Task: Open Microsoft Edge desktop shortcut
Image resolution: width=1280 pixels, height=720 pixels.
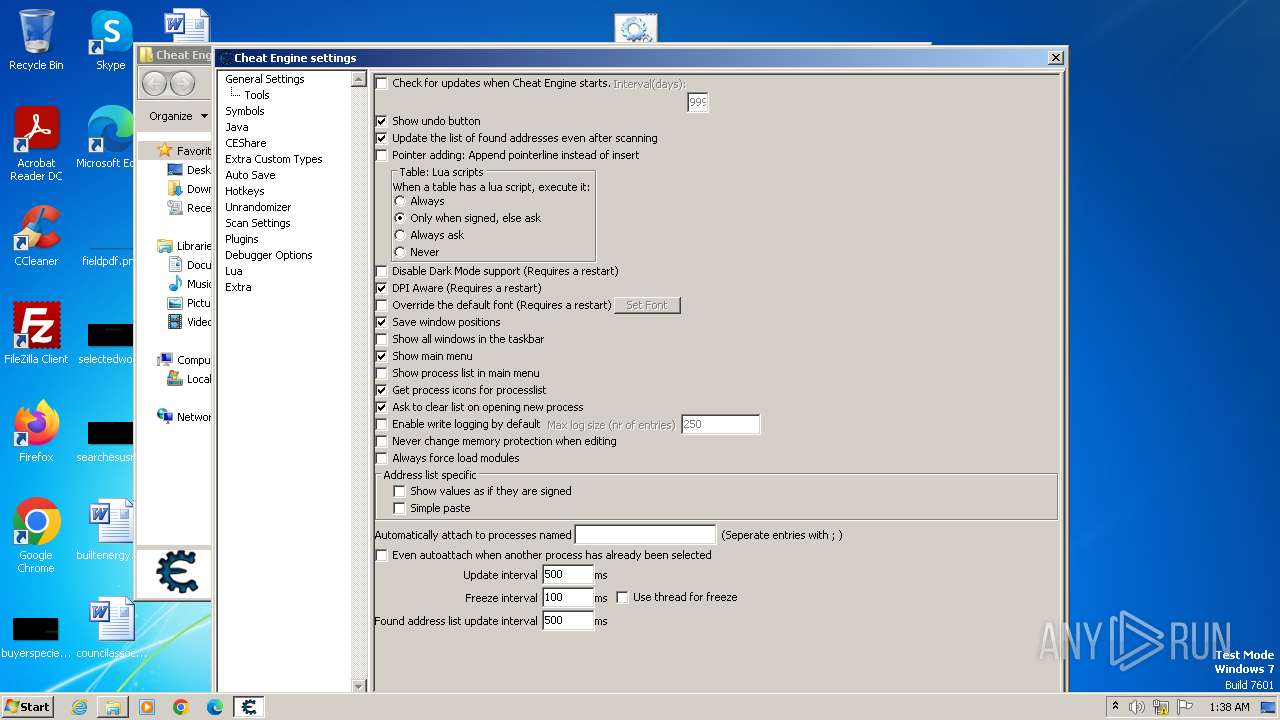Action: point(108,138)
